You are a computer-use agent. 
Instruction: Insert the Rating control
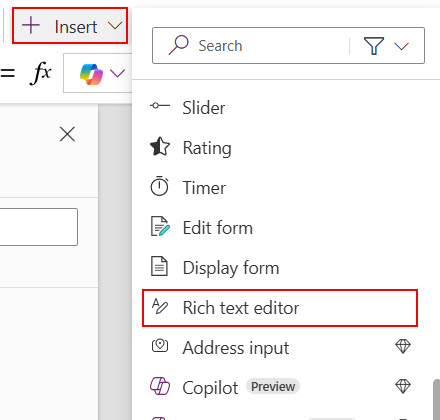(x=280, y=148)
